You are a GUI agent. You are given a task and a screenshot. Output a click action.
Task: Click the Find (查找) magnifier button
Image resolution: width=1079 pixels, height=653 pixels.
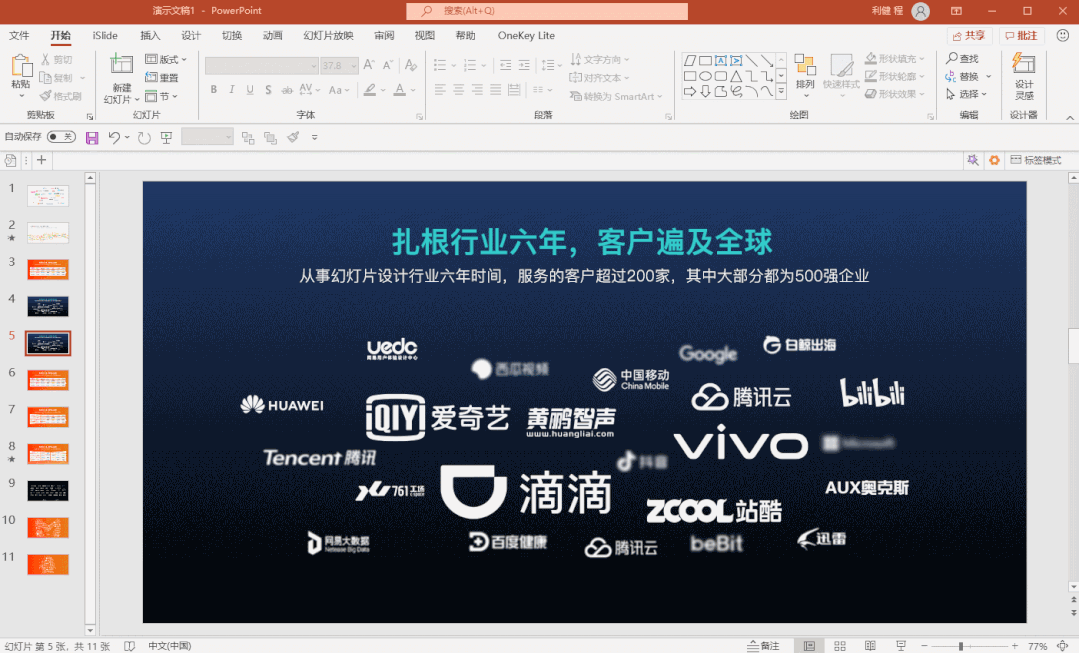(963, 59)
